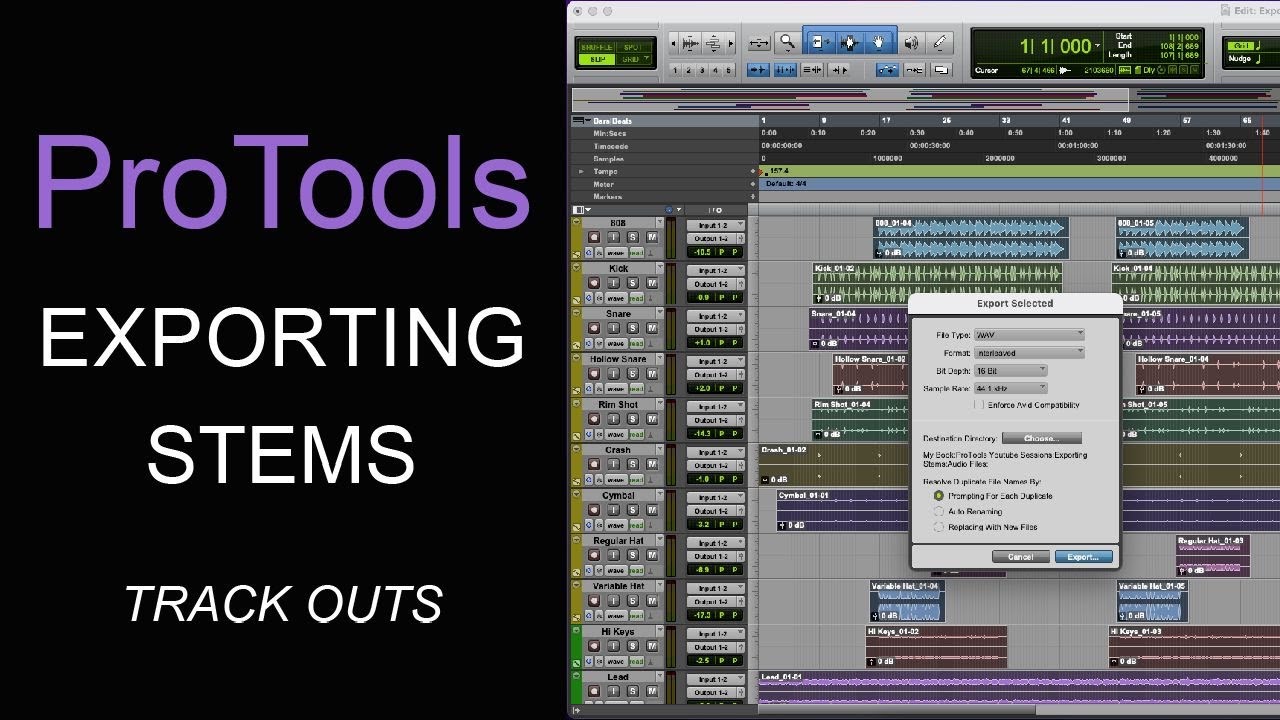The image size is (1280, 720).
Task: Open automation mode 'read' on Kick track
Action: point(637,298)
